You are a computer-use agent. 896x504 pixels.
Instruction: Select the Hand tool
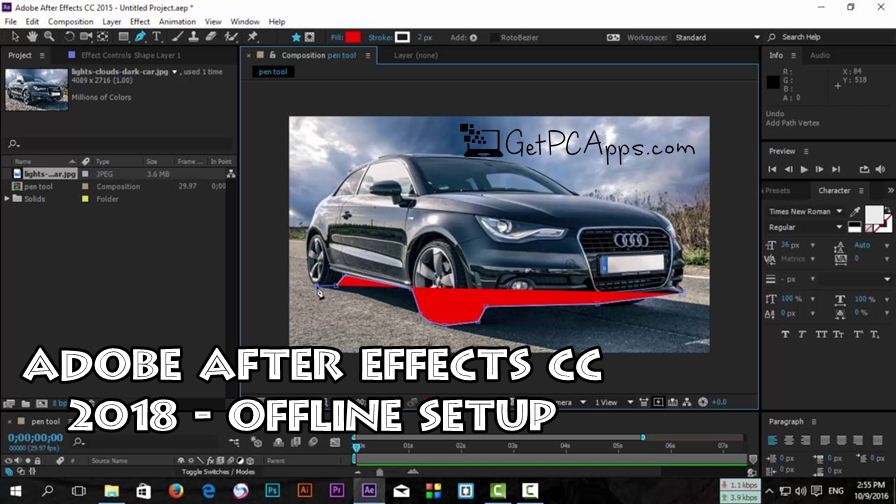coord(32,37)
